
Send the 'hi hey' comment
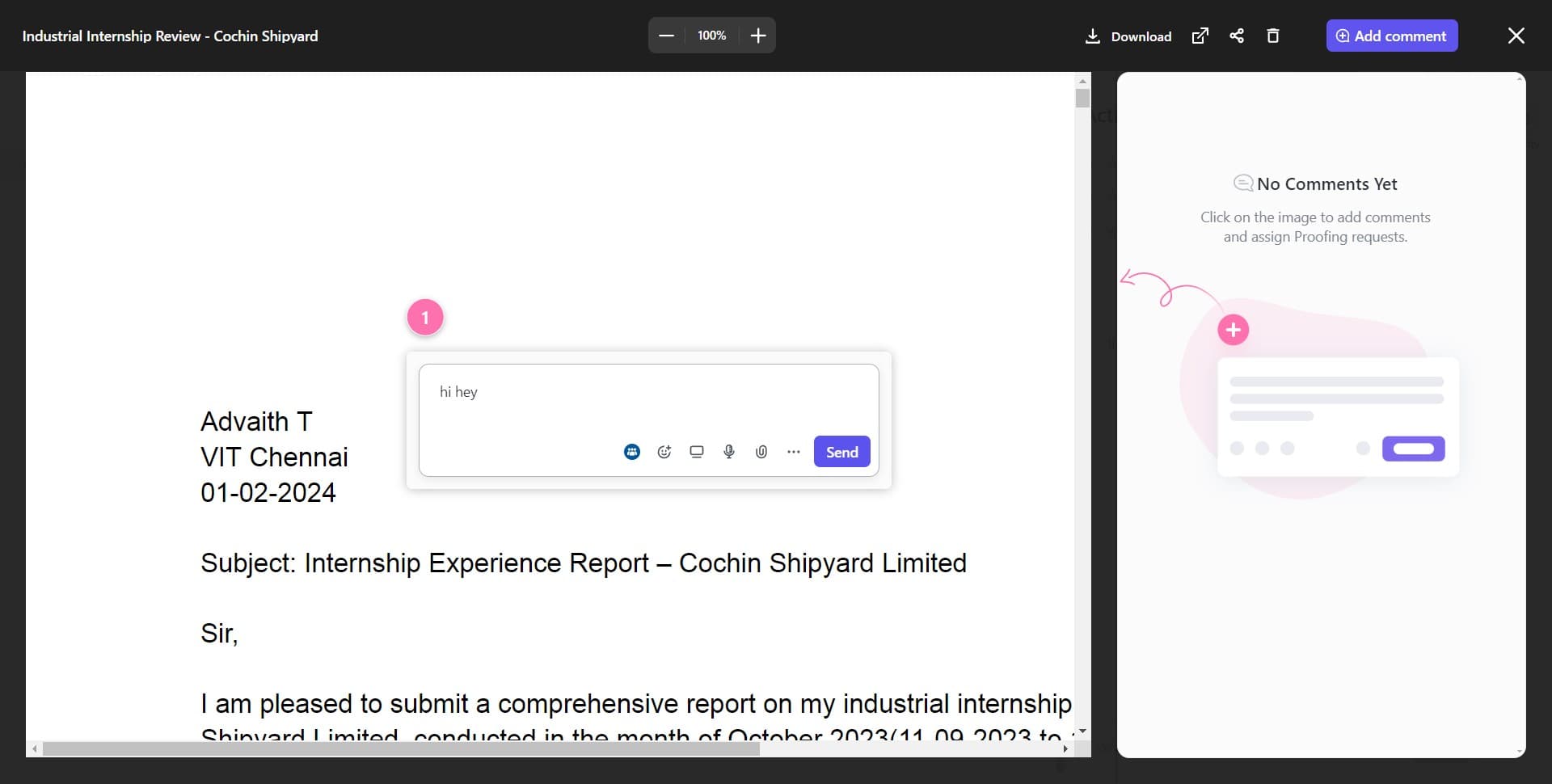[x=841, y=452]
